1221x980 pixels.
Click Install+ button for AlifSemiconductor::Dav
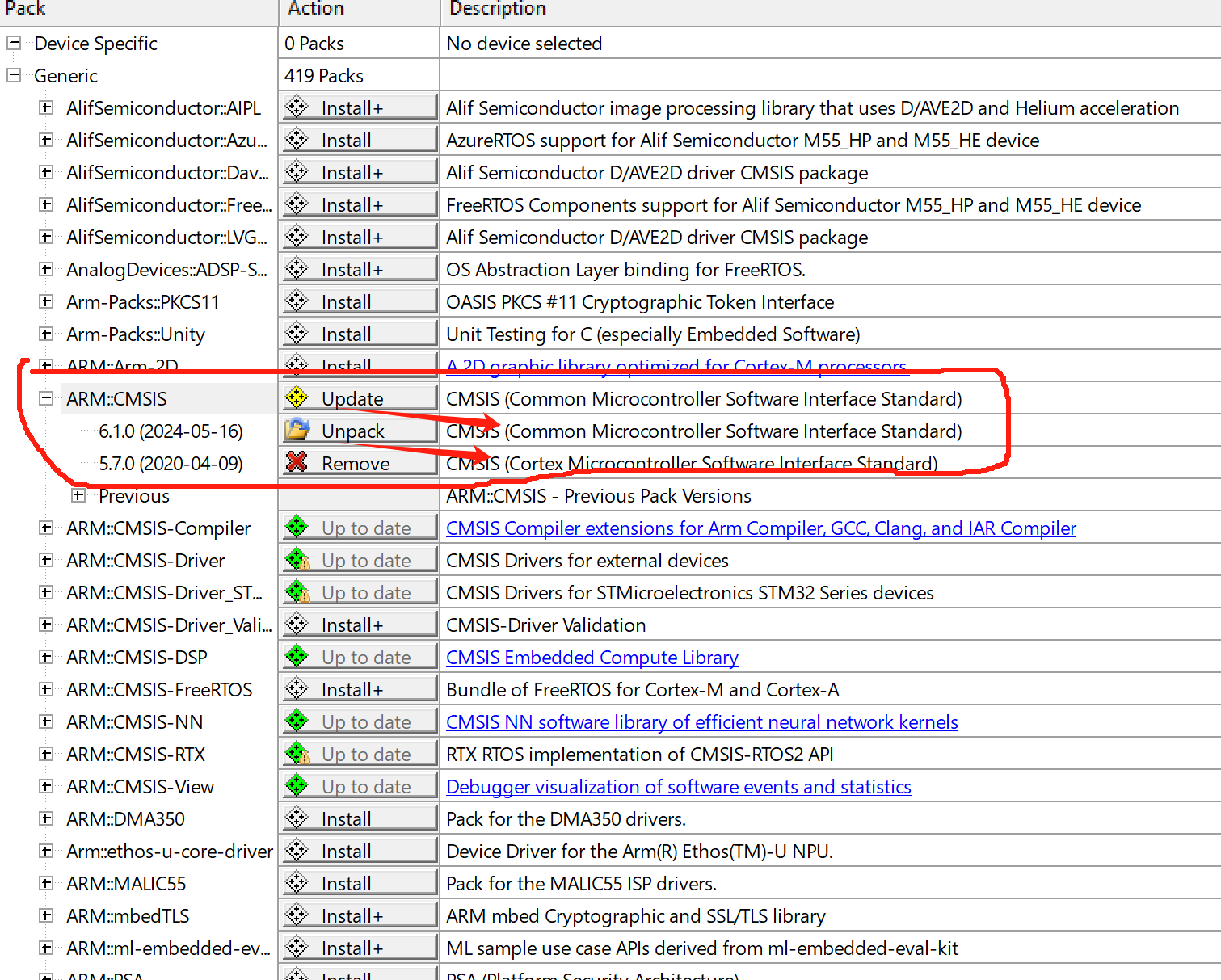tap(360, 172)
